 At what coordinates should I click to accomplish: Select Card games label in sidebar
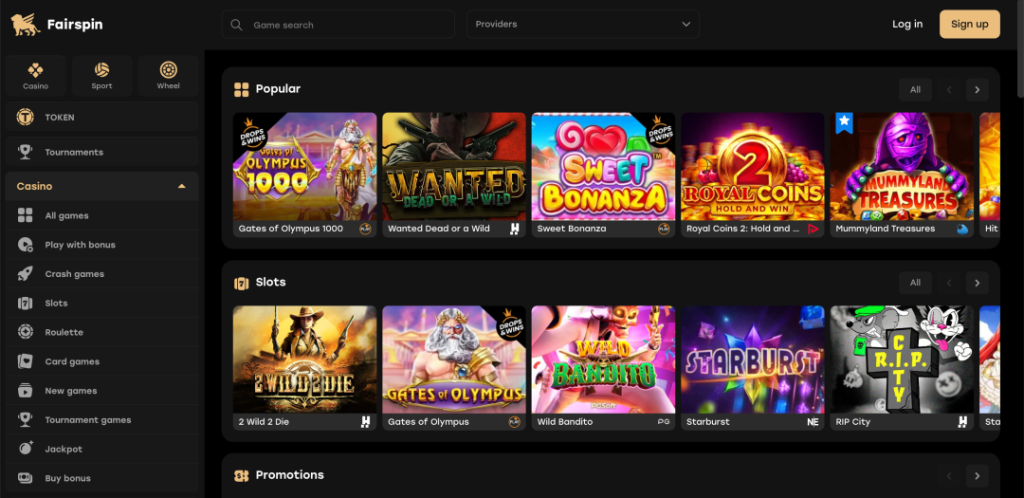(72, 362)
